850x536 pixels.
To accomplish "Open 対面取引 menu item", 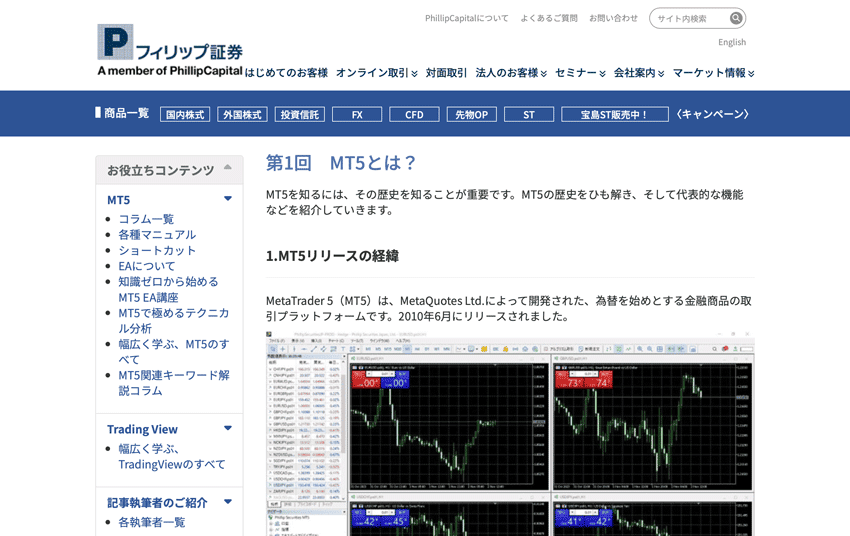I will click(x=446, y=73).
